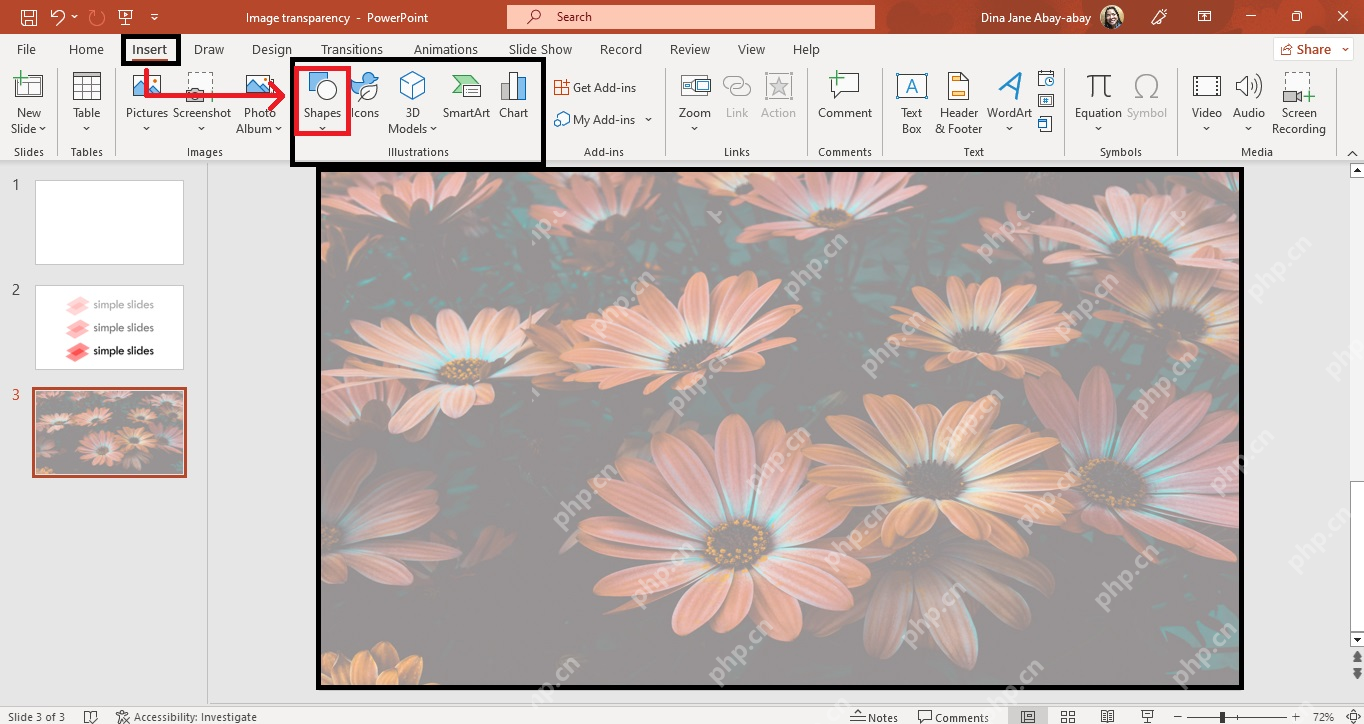1364x724 pixels.
Task: Open Header & Footer dialog
Action: point(959,103)
